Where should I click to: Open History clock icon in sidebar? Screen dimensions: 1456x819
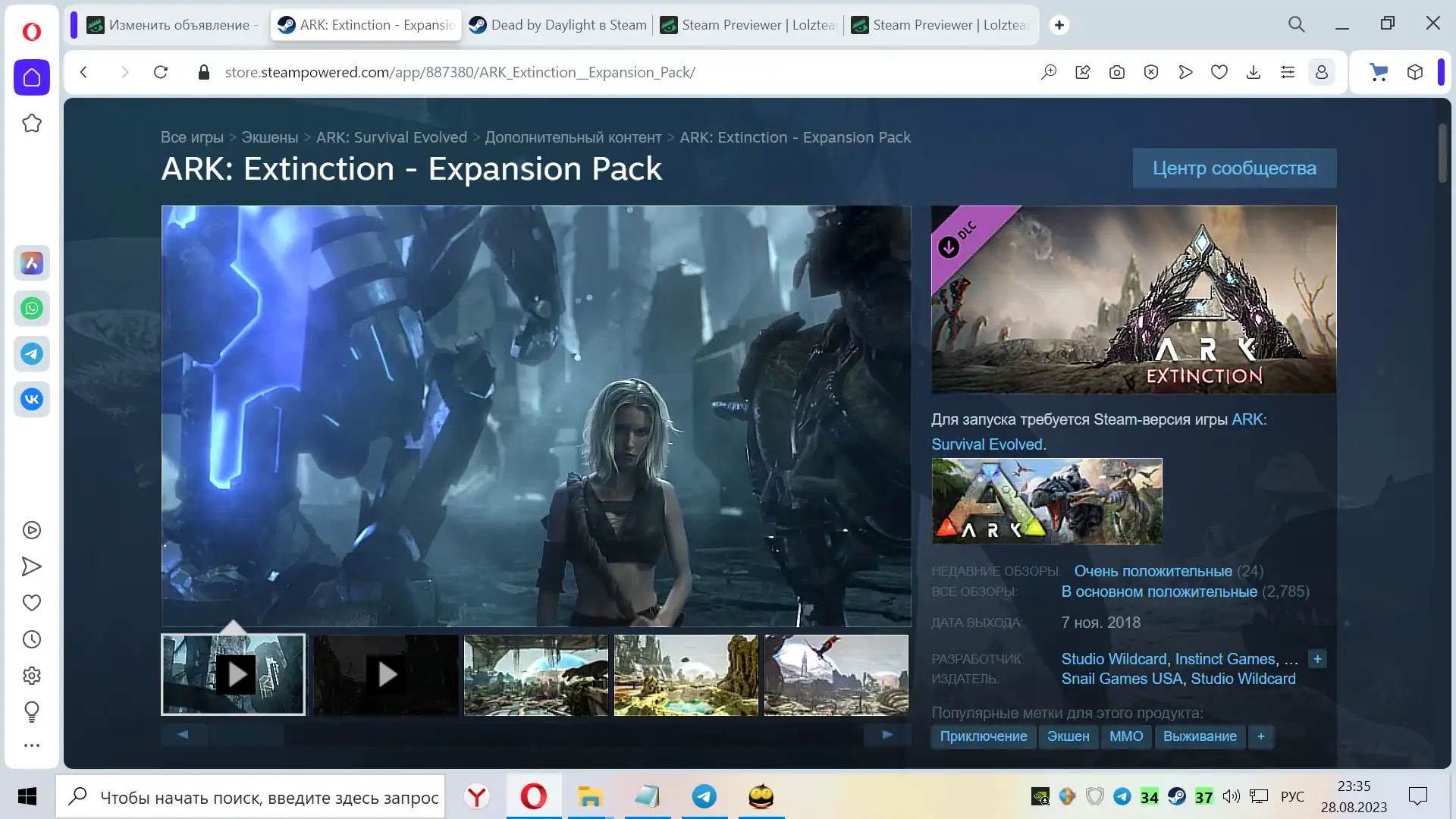click(x=32, y=639)
